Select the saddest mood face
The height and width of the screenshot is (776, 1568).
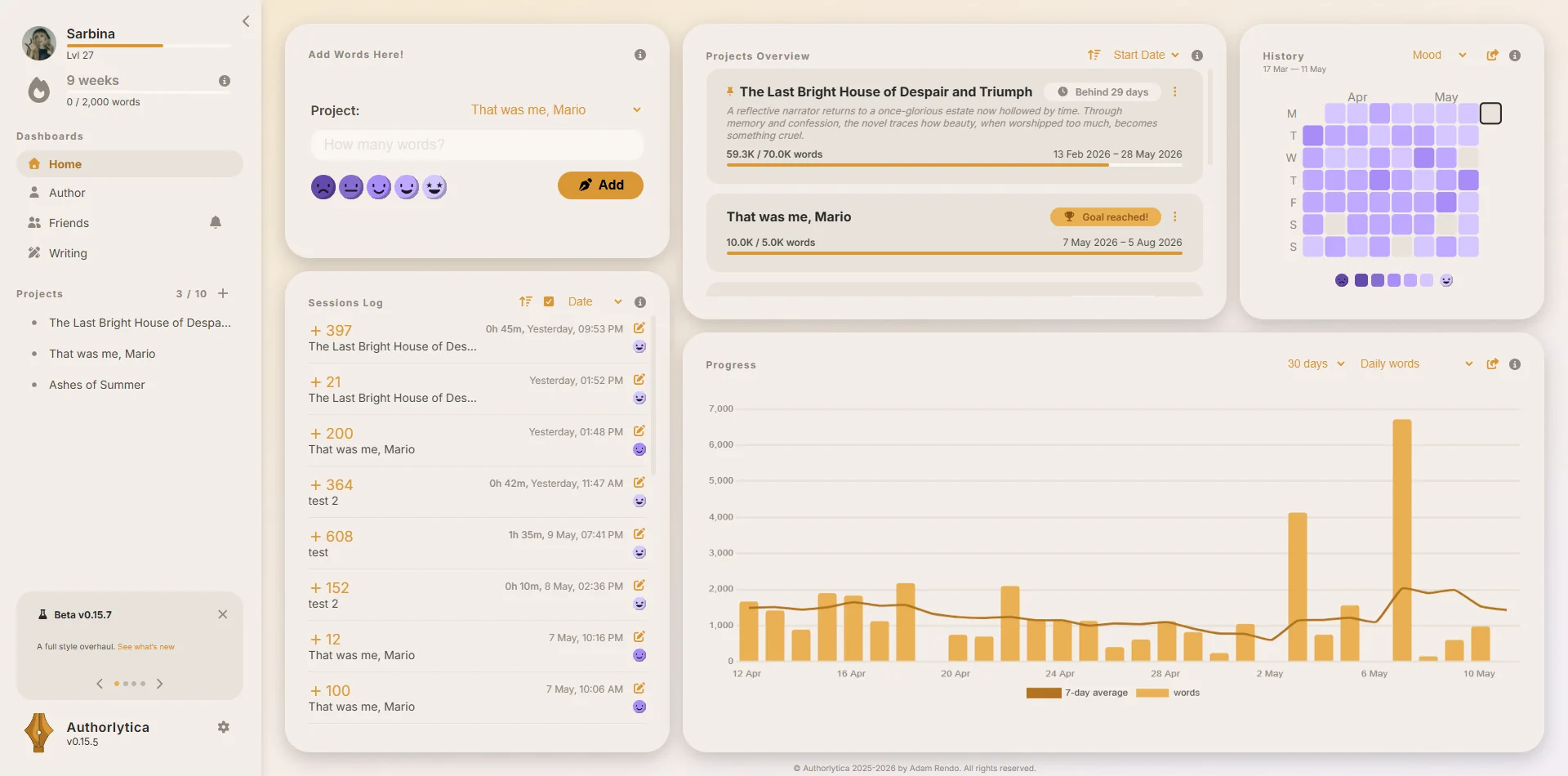pos(323,187)
